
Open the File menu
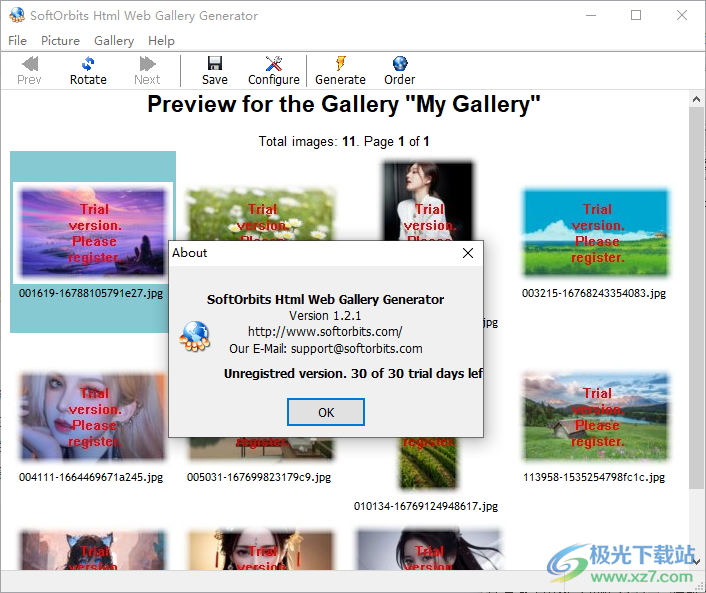click(18, 41)
